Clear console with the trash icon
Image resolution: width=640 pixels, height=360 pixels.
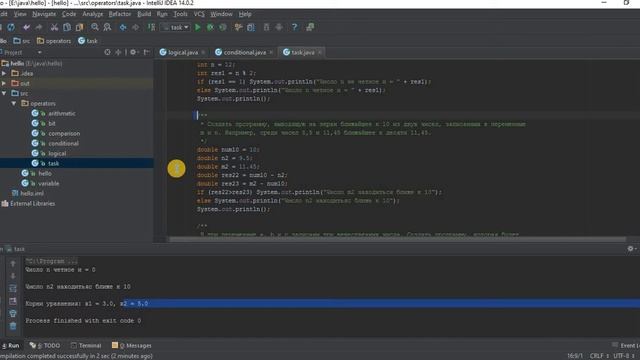(13, 326)
